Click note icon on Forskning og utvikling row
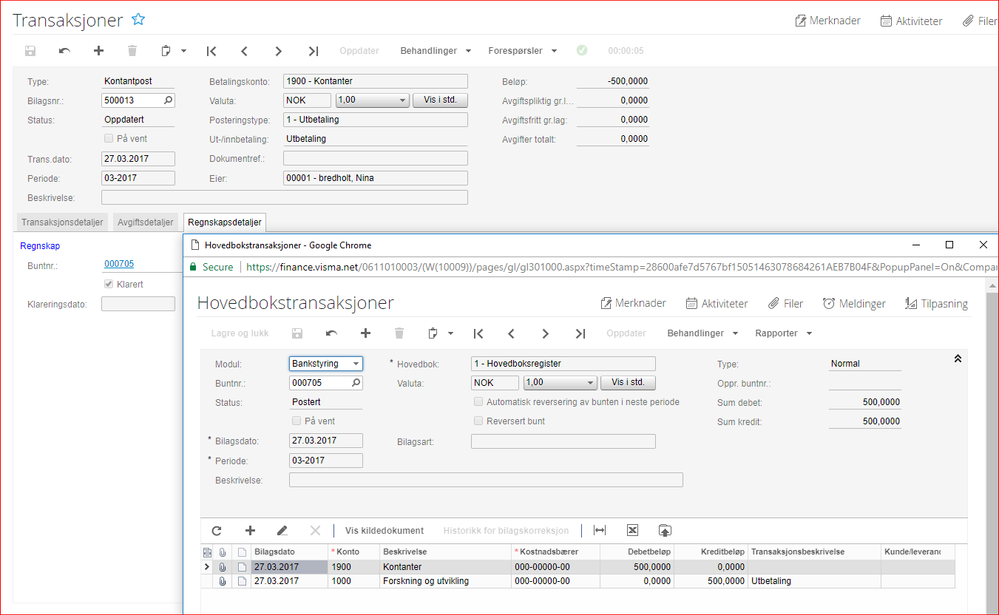This screenshot has width=999, height=615. (x=242, y=581)
